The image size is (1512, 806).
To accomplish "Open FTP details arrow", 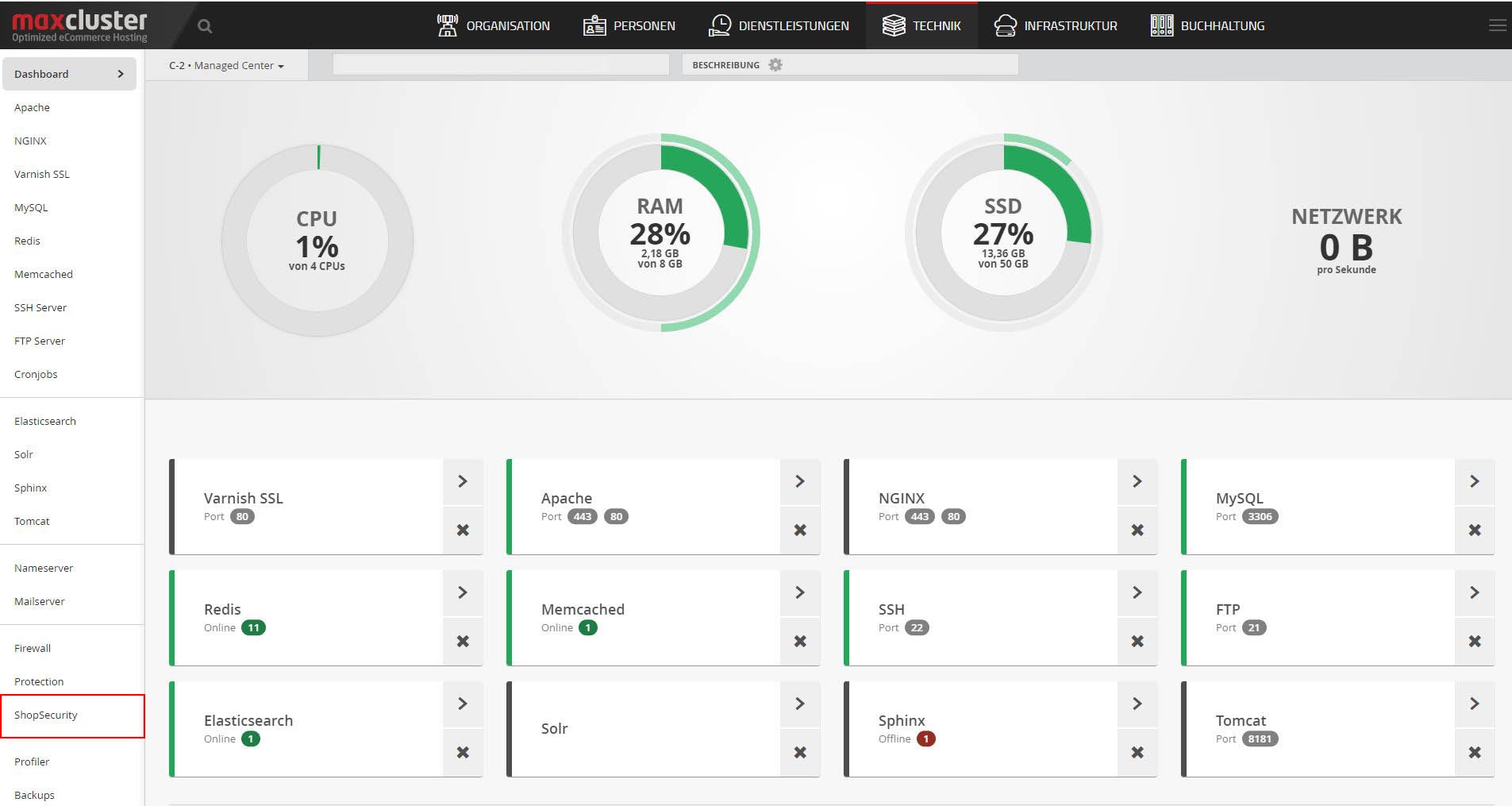I will pos(1475,592).
